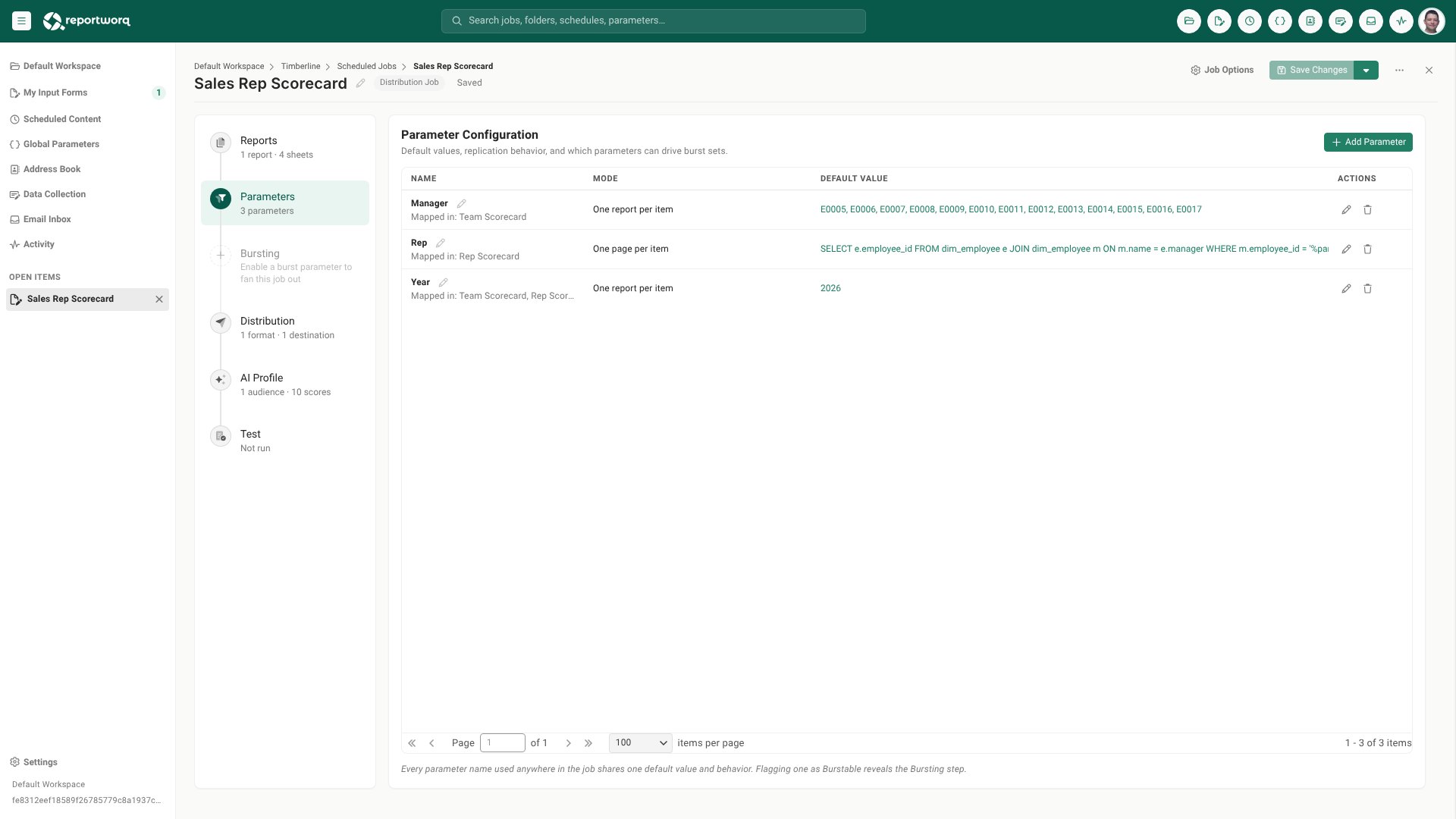The width and height of the screenshot is (1456, 819).
Task: Open the Activity pulse icon in the top bar
Action: [1401, 21]
